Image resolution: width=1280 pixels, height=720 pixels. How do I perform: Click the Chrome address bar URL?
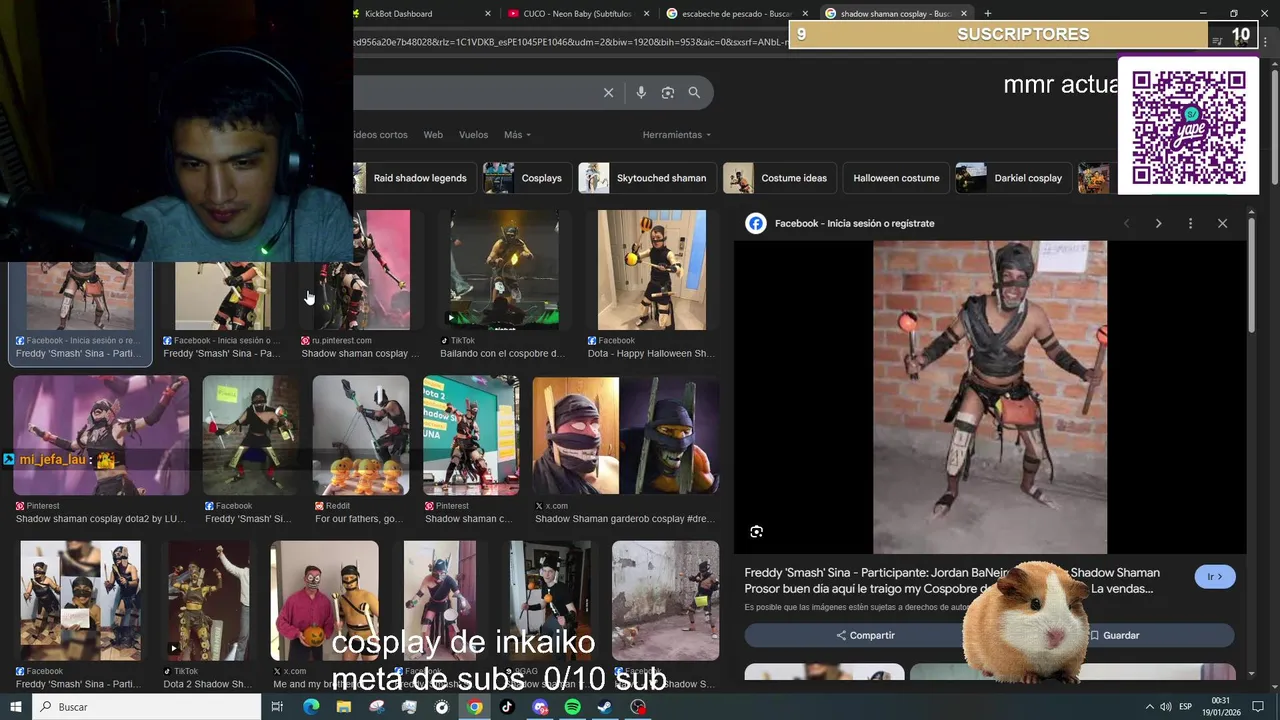point(570,42)
